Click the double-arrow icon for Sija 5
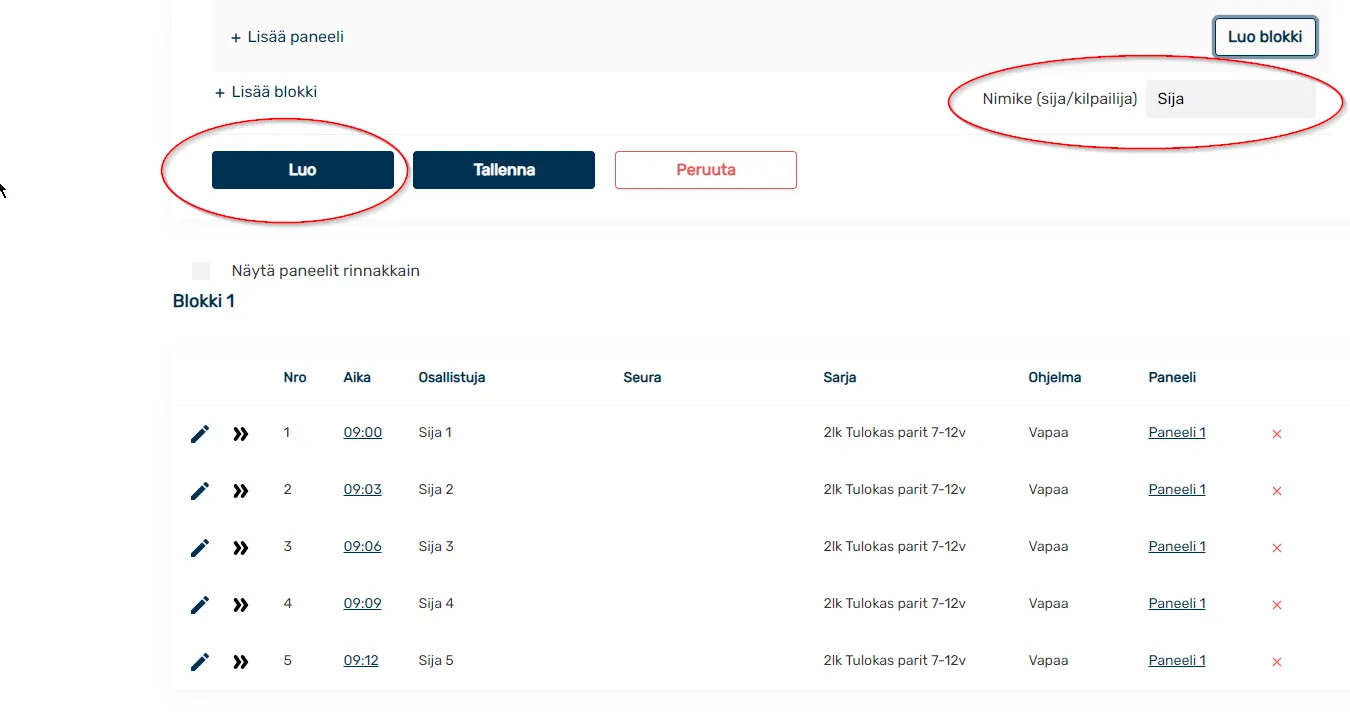 (241, 662)
